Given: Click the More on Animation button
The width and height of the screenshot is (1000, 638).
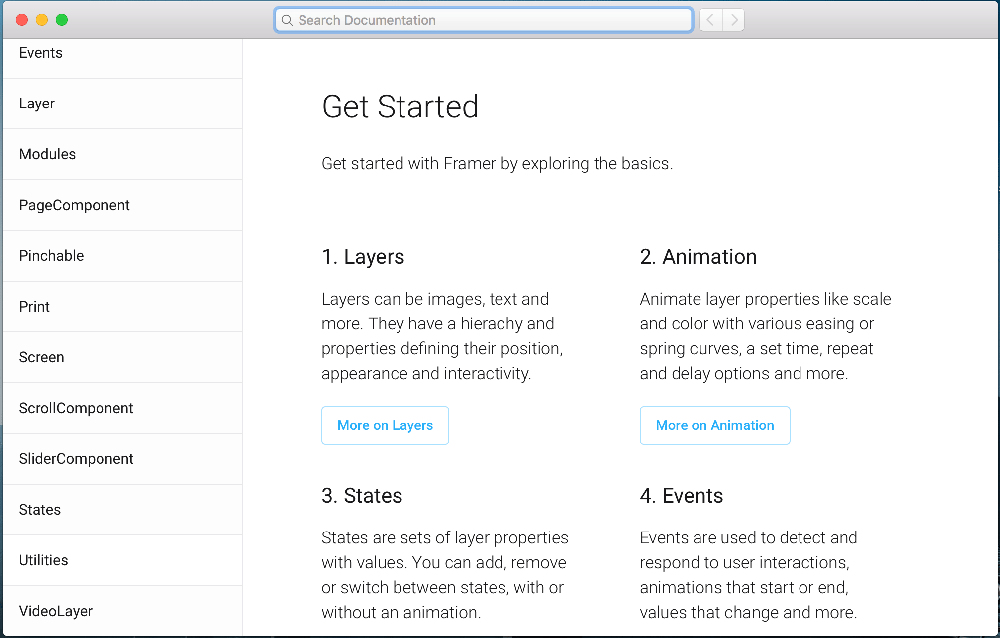Looking at the screenshot, I should (x=715, y=425).
